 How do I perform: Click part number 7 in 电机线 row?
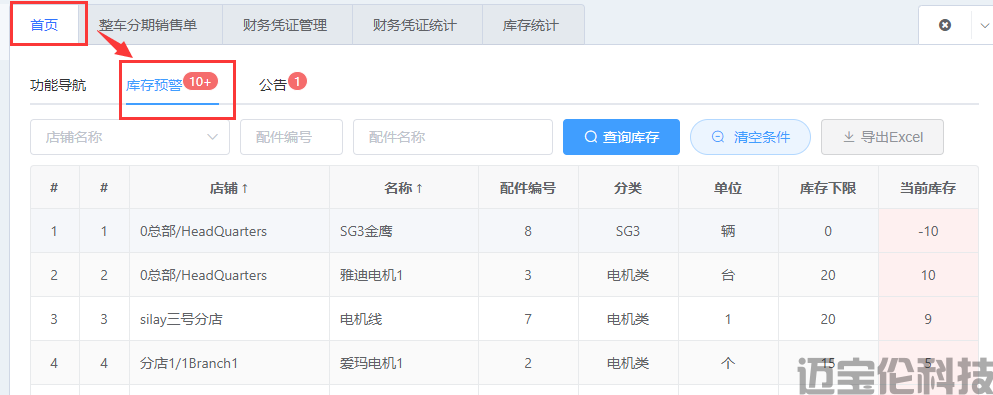(x=528, y=320)
